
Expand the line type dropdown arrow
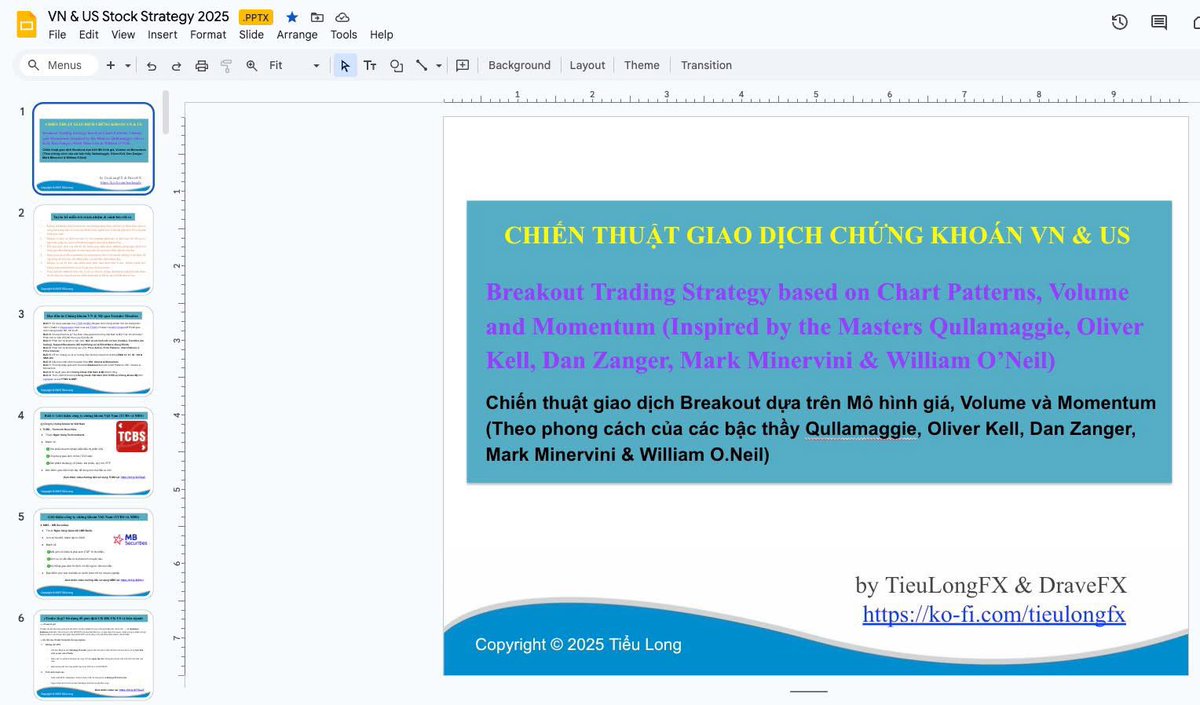pos(439,66)
